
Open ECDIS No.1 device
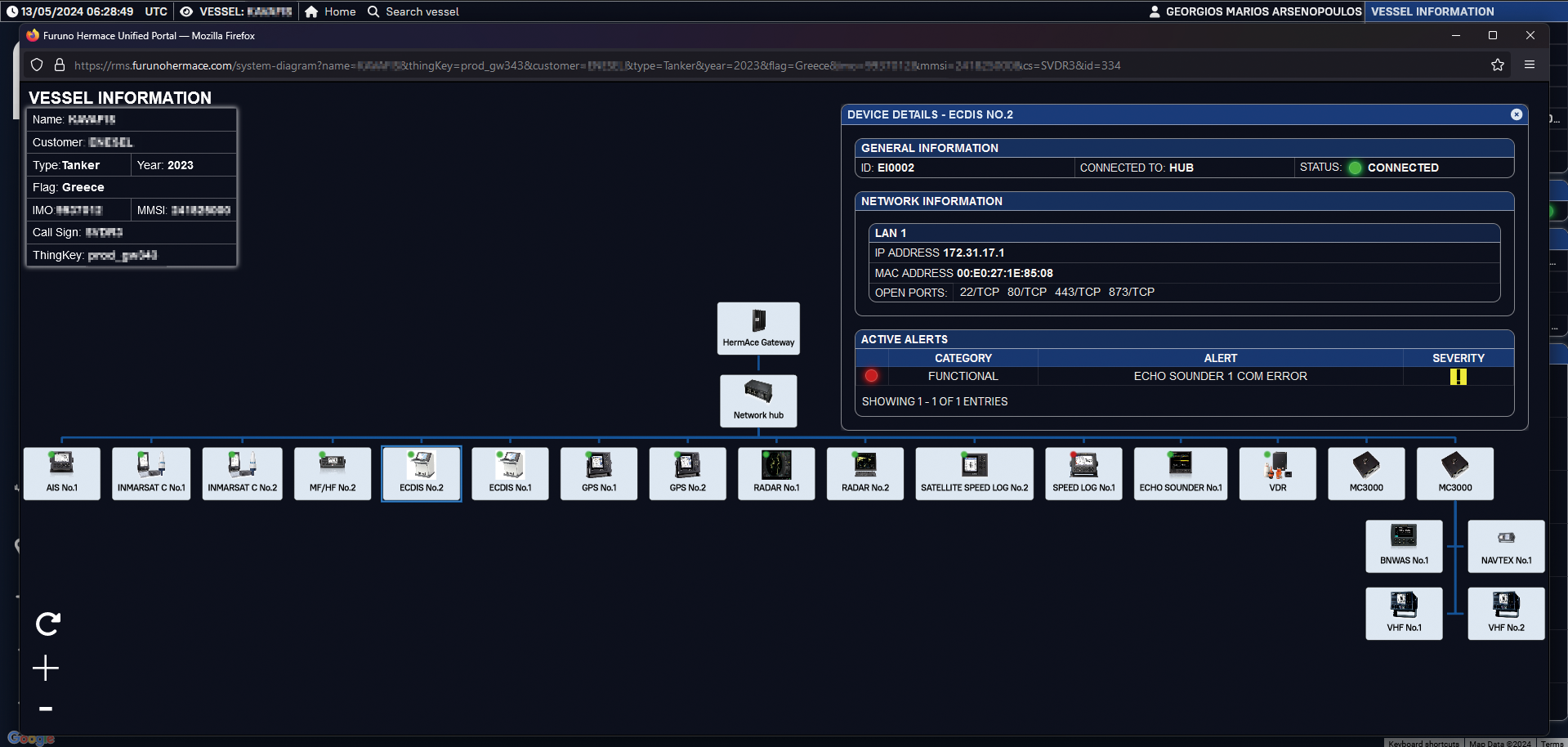510,473
